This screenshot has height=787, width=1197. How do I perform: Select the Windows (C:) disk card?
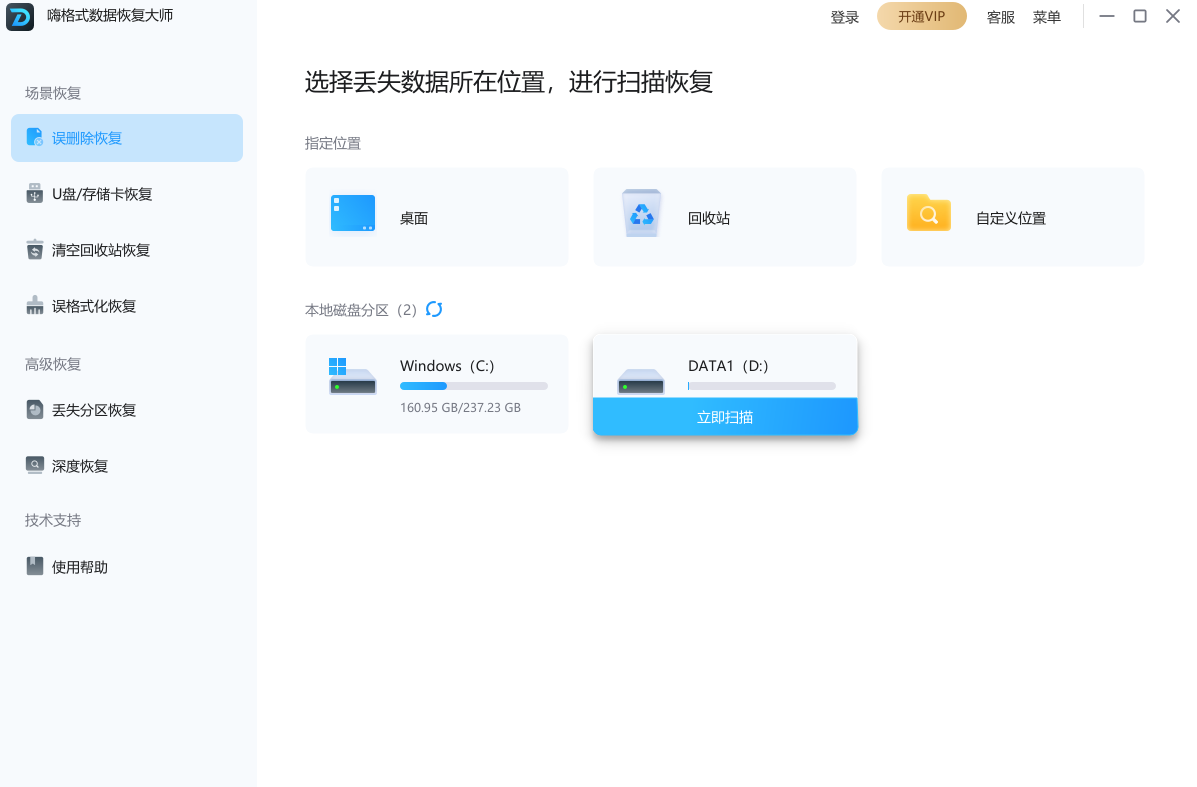[x=436, y=384]
